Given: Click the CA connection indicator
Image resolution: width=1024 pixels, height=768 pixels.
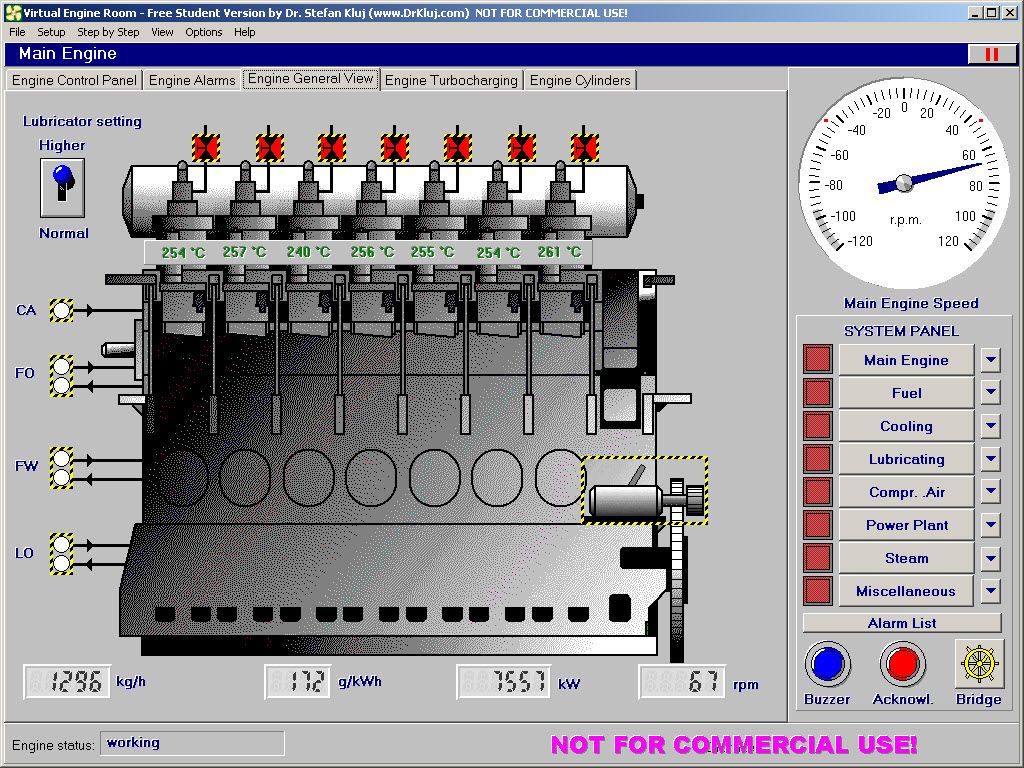Looking at the screenshot, I should [x=62, y=311].
